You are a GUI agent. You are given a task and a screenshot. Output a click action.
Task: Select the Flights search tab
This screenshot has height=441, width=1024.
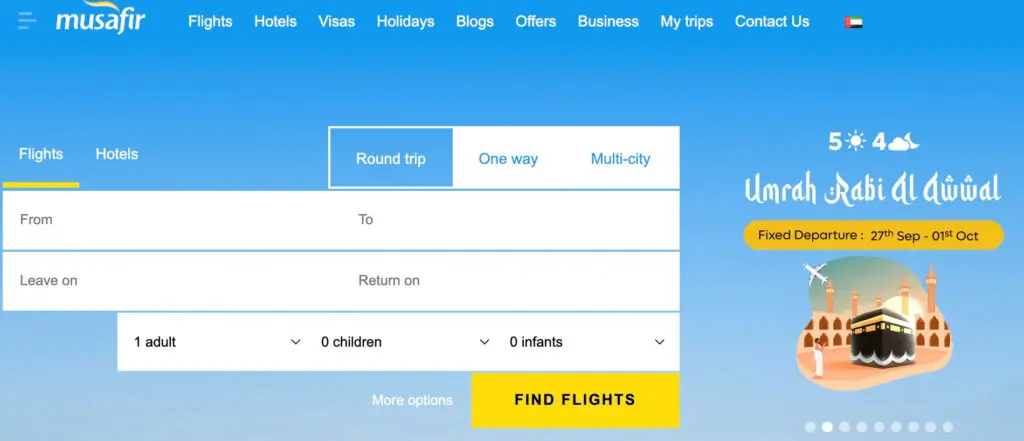coord(41,154)
